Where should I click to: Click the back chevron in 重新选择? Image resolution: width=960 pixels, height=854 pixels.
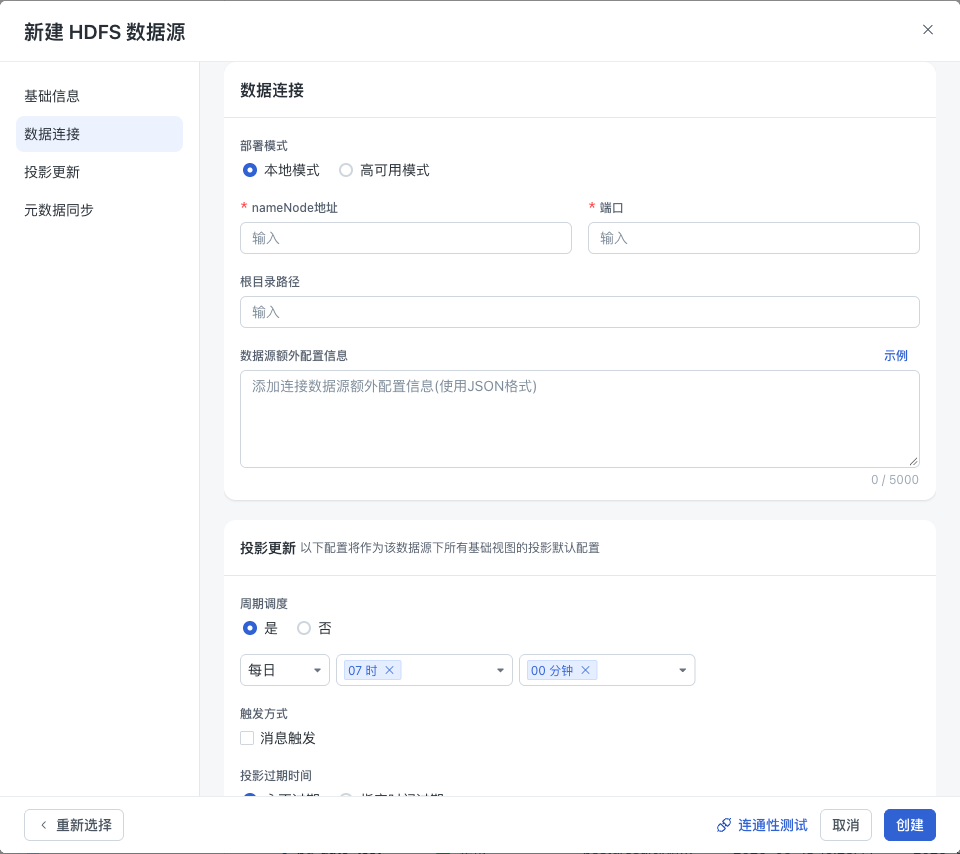point(43,825)
